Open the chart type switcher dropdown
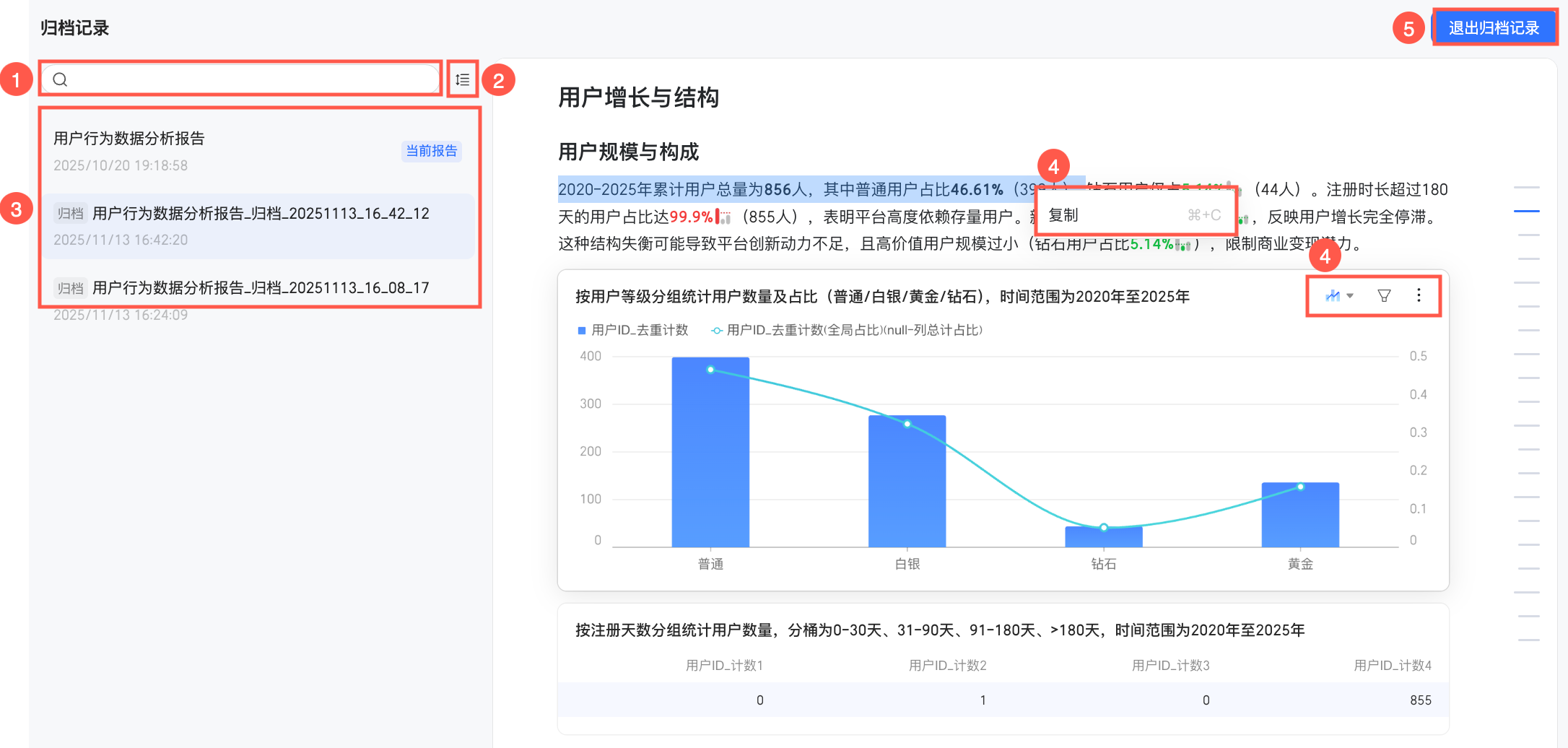1568x748 pixels. [x=1339, y=295]
